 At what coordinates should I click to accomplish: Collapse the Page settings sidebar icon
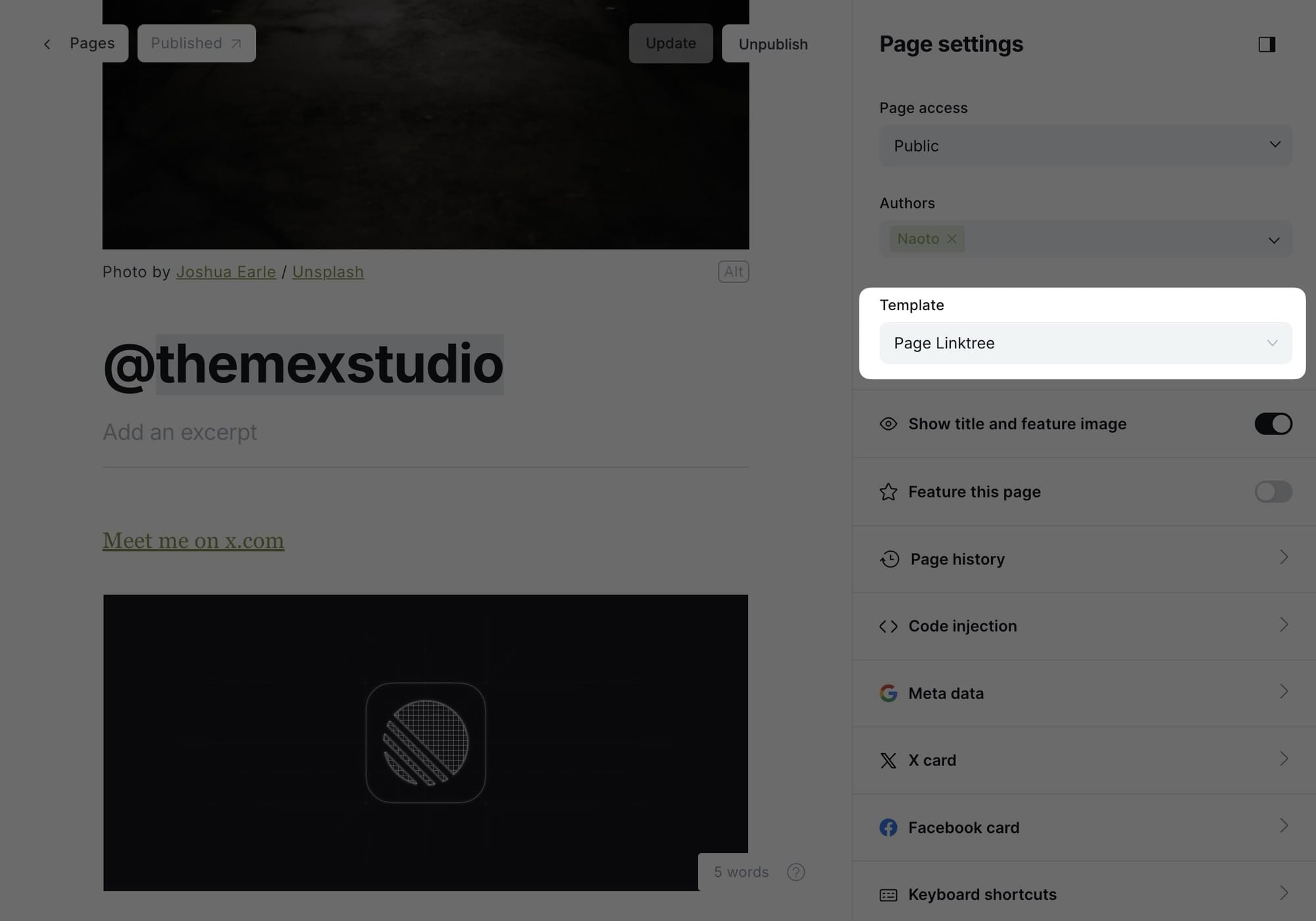coord(1267,44)
